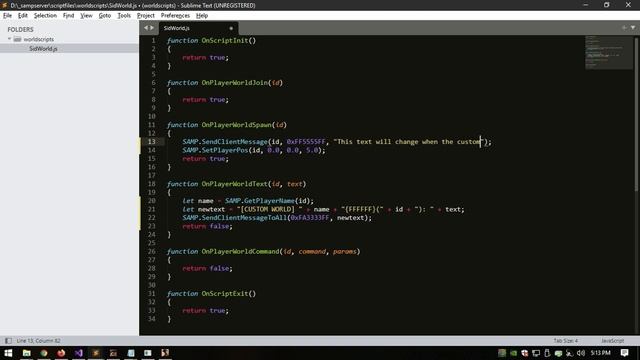Click Sublime Text taskbar icon
The width and height of the screenshot is (640, 360).
tap(96, 353)
